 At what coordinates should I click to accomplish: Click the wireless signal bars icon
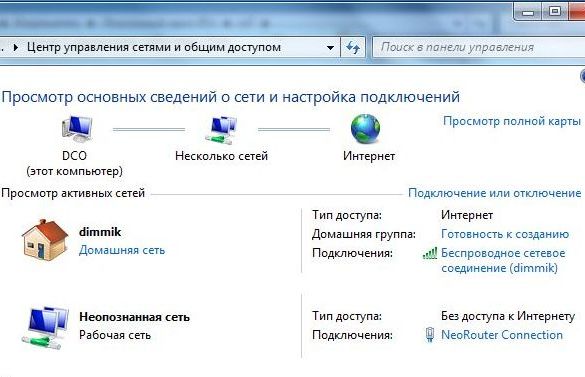tap(429, 253)
